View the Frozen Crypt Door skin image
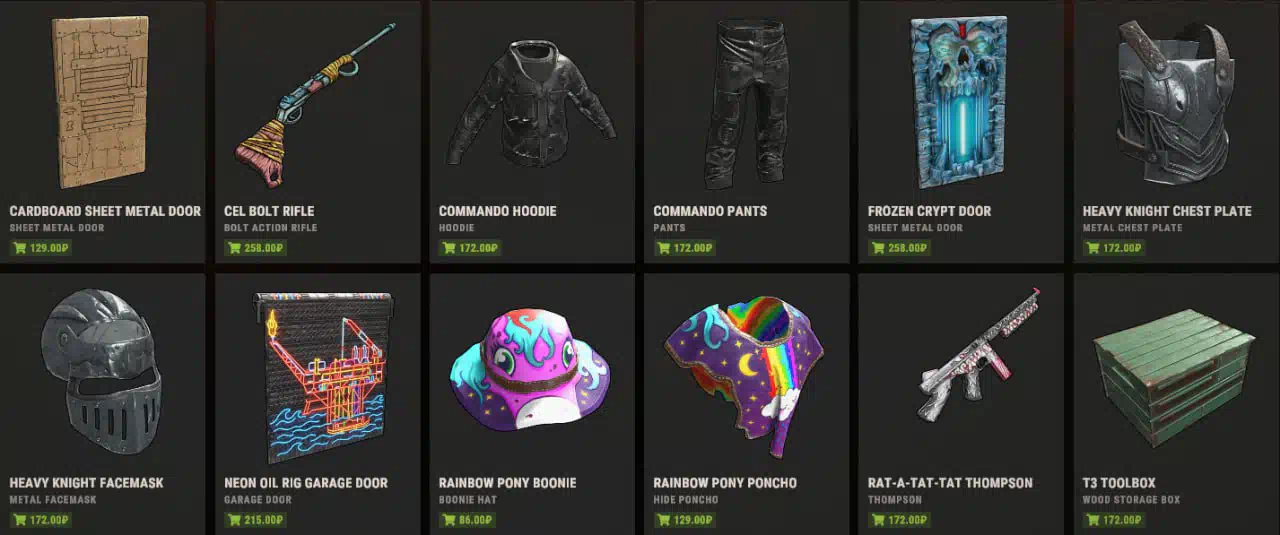The width and height of the screenshot is (1280, 535). pyautogui.click(x=958, y=102)
